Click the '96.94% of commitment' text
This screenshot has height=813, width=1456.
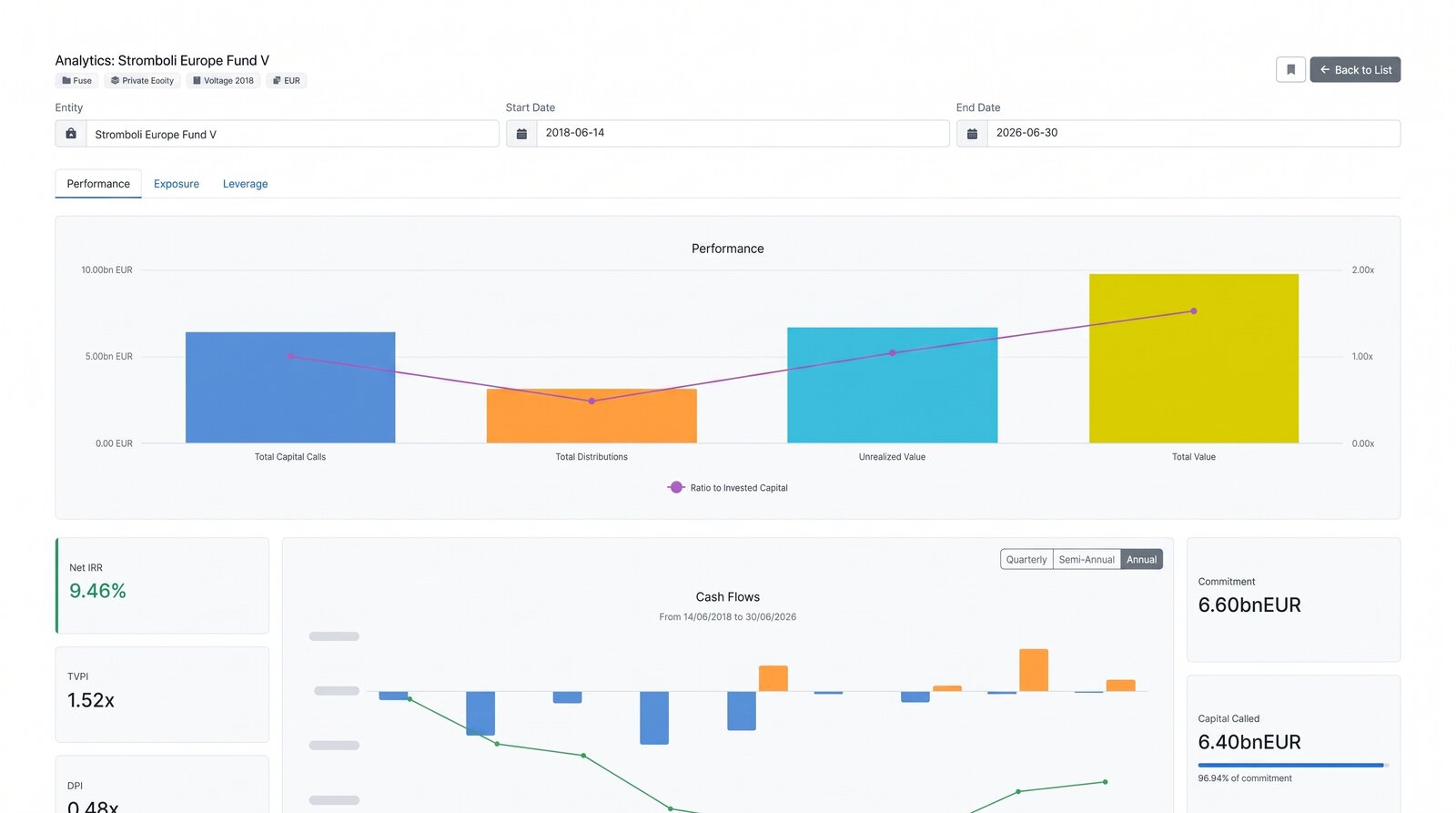[1245, 778]
